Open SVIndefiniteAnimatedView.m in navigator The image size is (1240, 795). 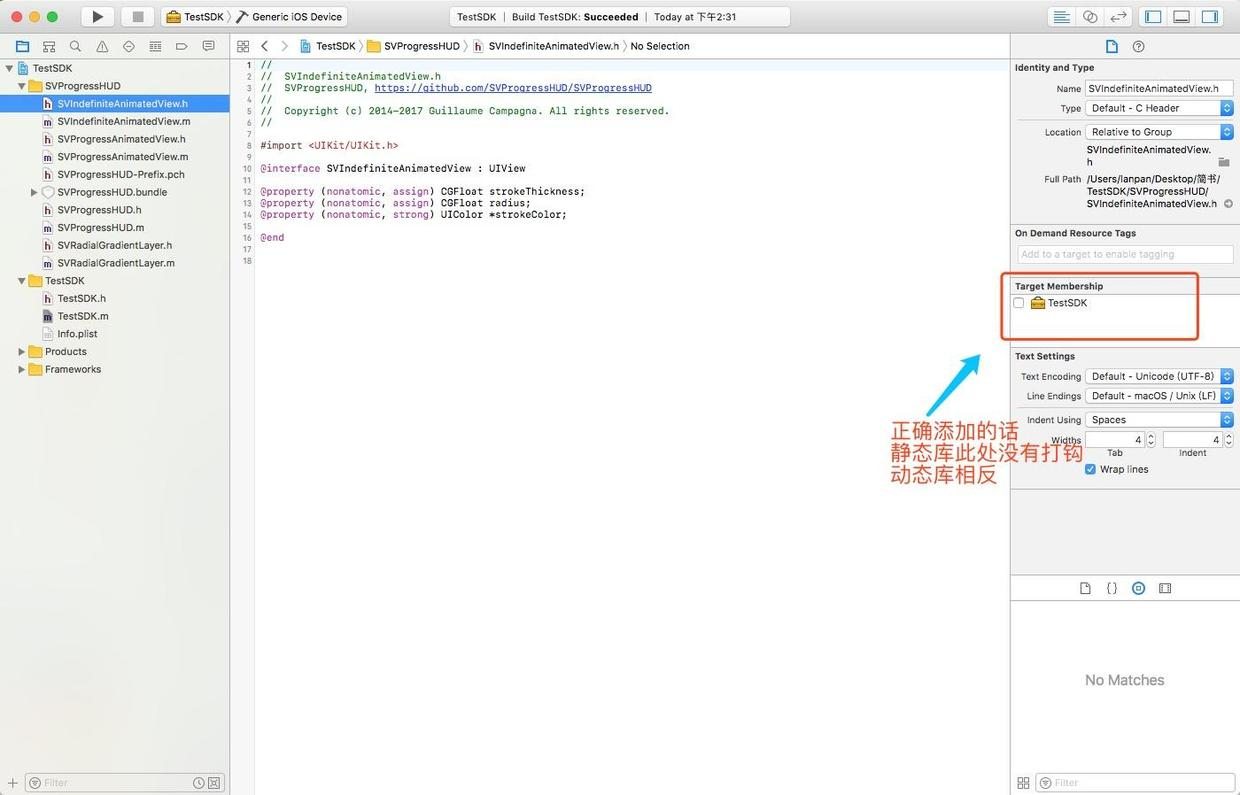123,121
